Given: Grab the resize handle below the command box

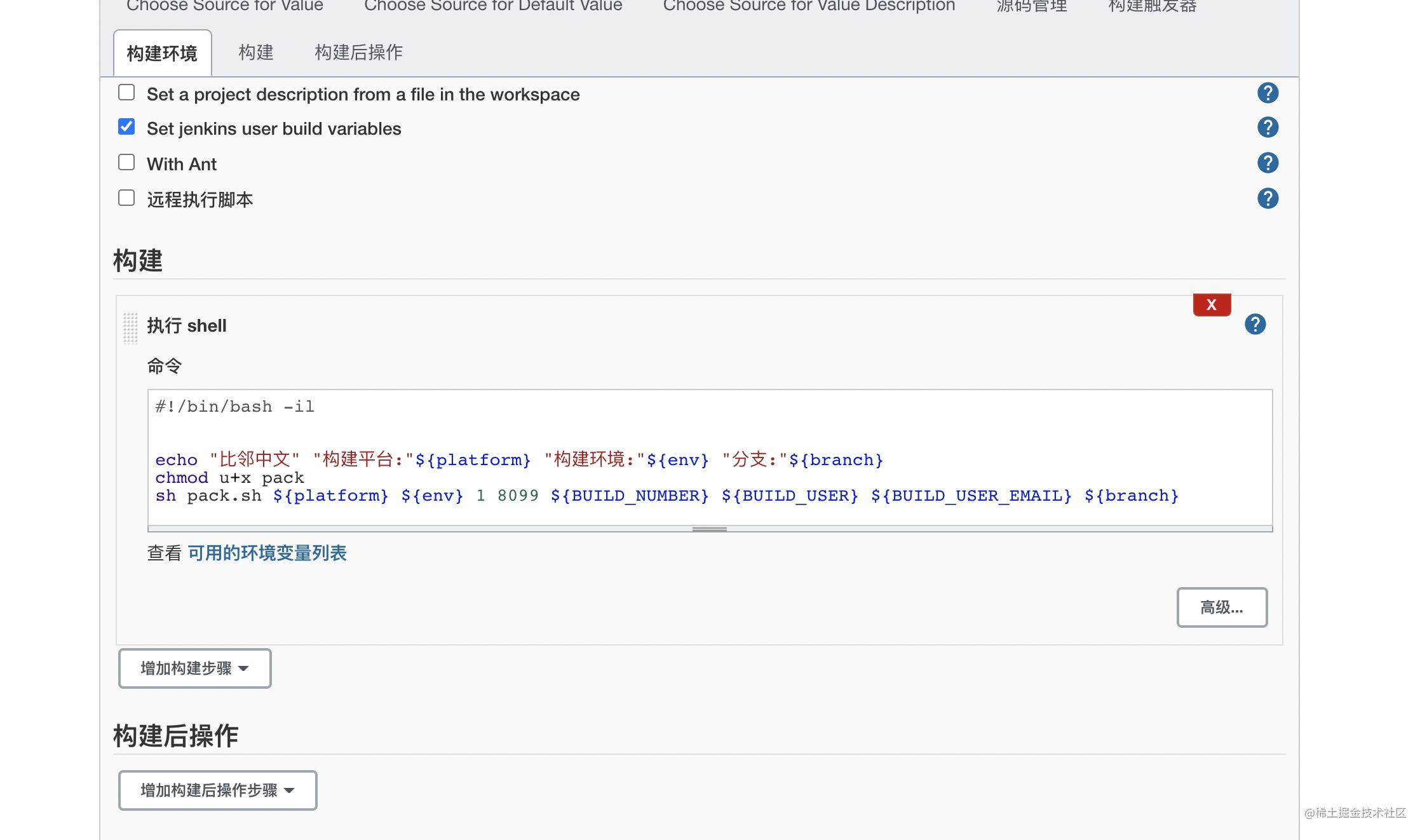Looking at the screenshot, I should (x=710, y=529).
